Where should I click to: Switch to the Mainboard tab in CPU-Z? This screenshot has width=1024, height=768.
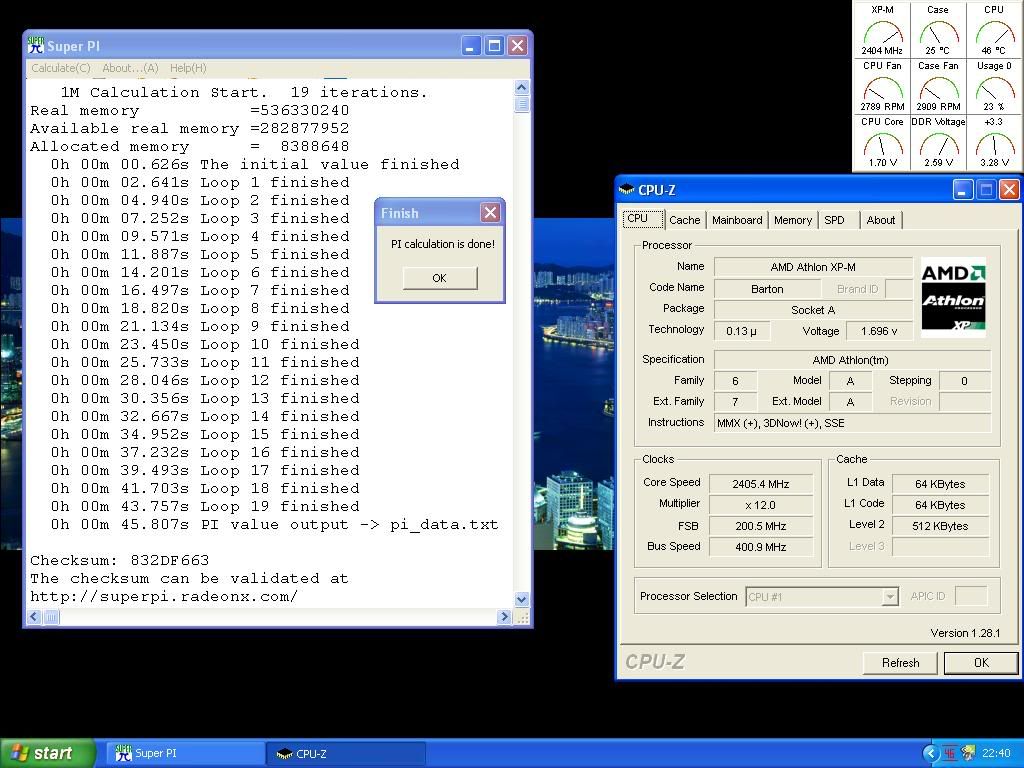click(x=737, y=220)
